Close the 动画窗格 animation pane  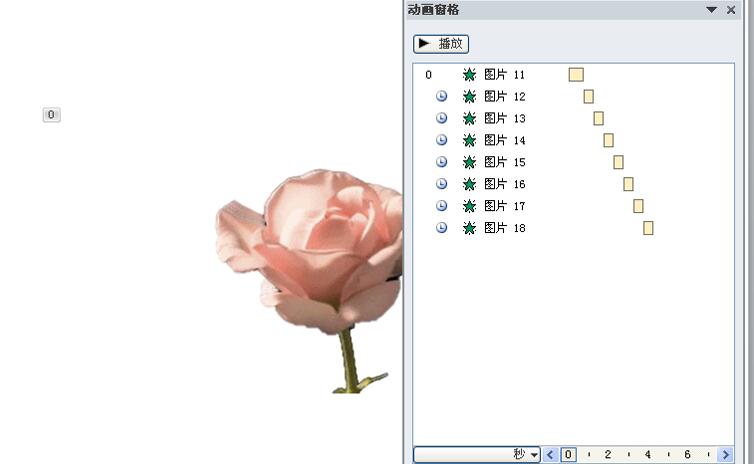tap(731, 10)
